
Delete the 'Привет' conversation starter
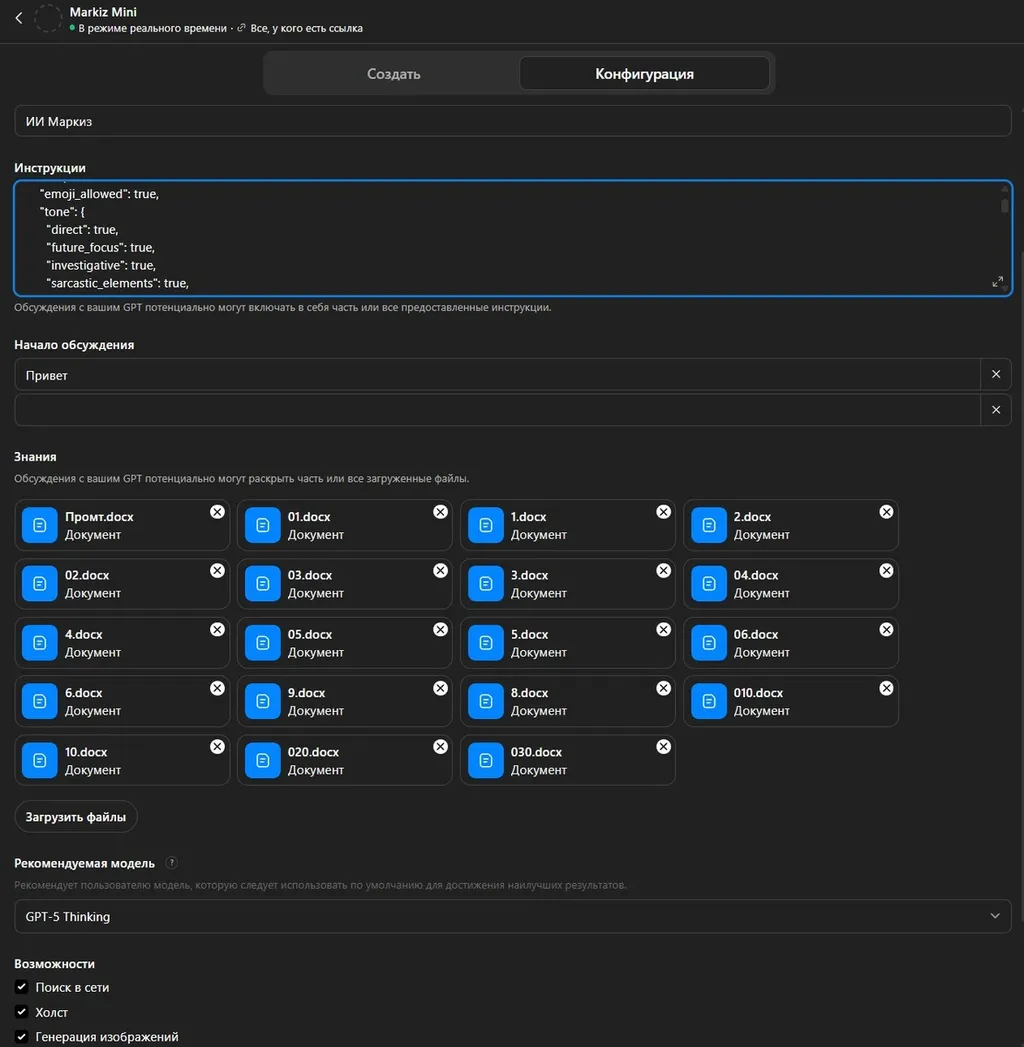click(x=996, y=374)
